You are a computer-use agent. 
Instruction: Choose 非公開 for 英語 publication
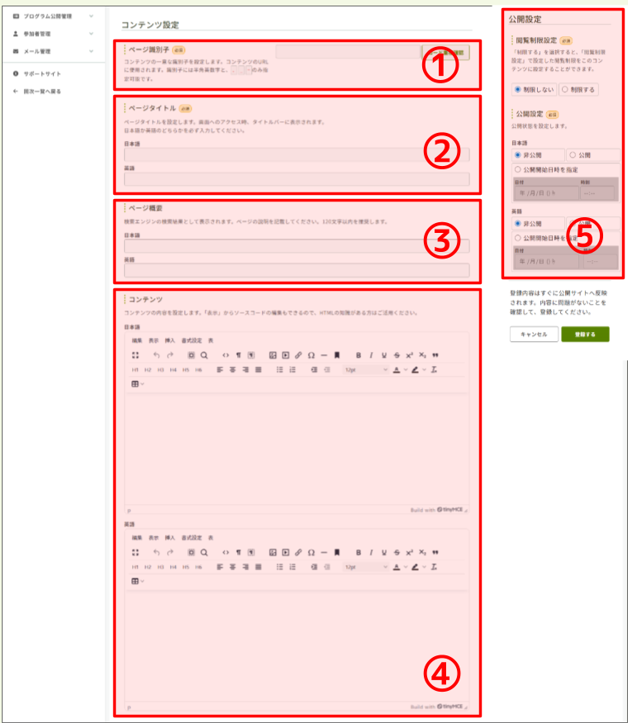(x=538, y=224)
